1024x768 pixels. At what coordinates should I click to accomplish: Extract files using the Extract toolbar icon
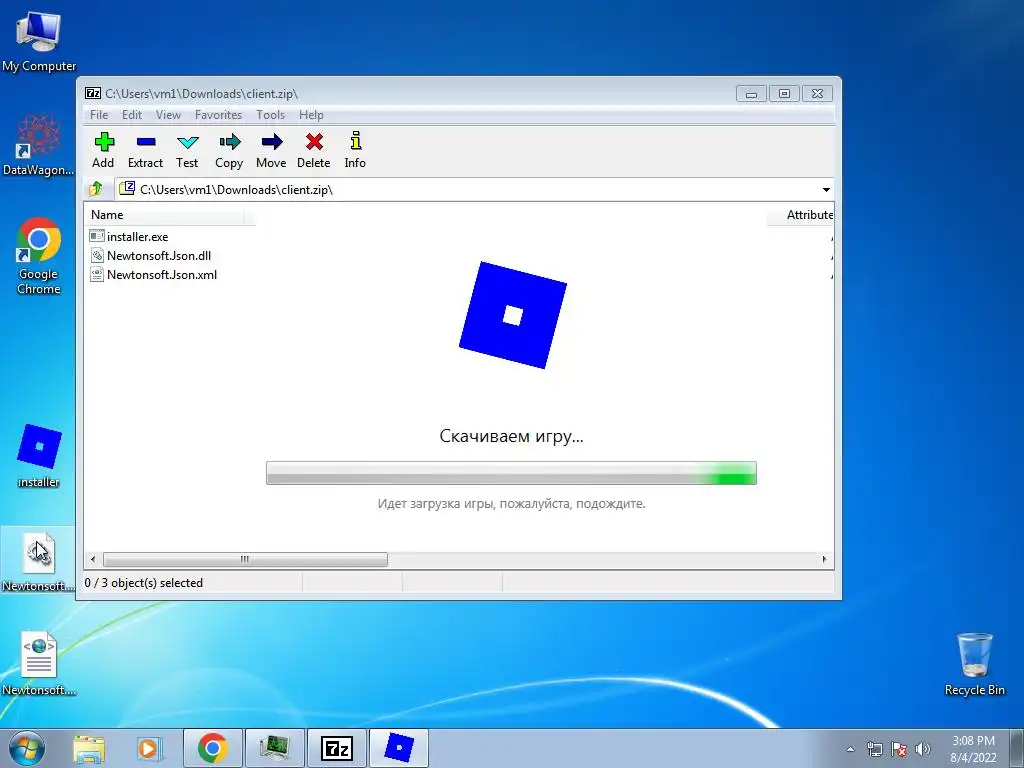146,142
